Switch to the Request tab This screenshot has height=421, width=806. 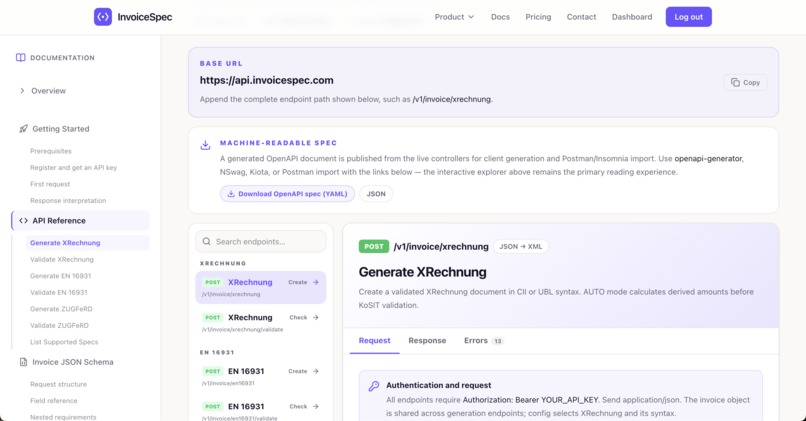374,341
